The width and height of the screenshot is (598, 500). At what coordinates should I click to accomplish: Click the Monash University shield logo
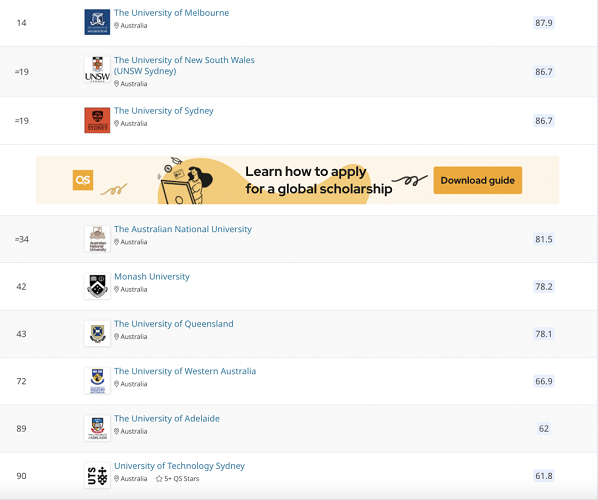click(97, 286)
